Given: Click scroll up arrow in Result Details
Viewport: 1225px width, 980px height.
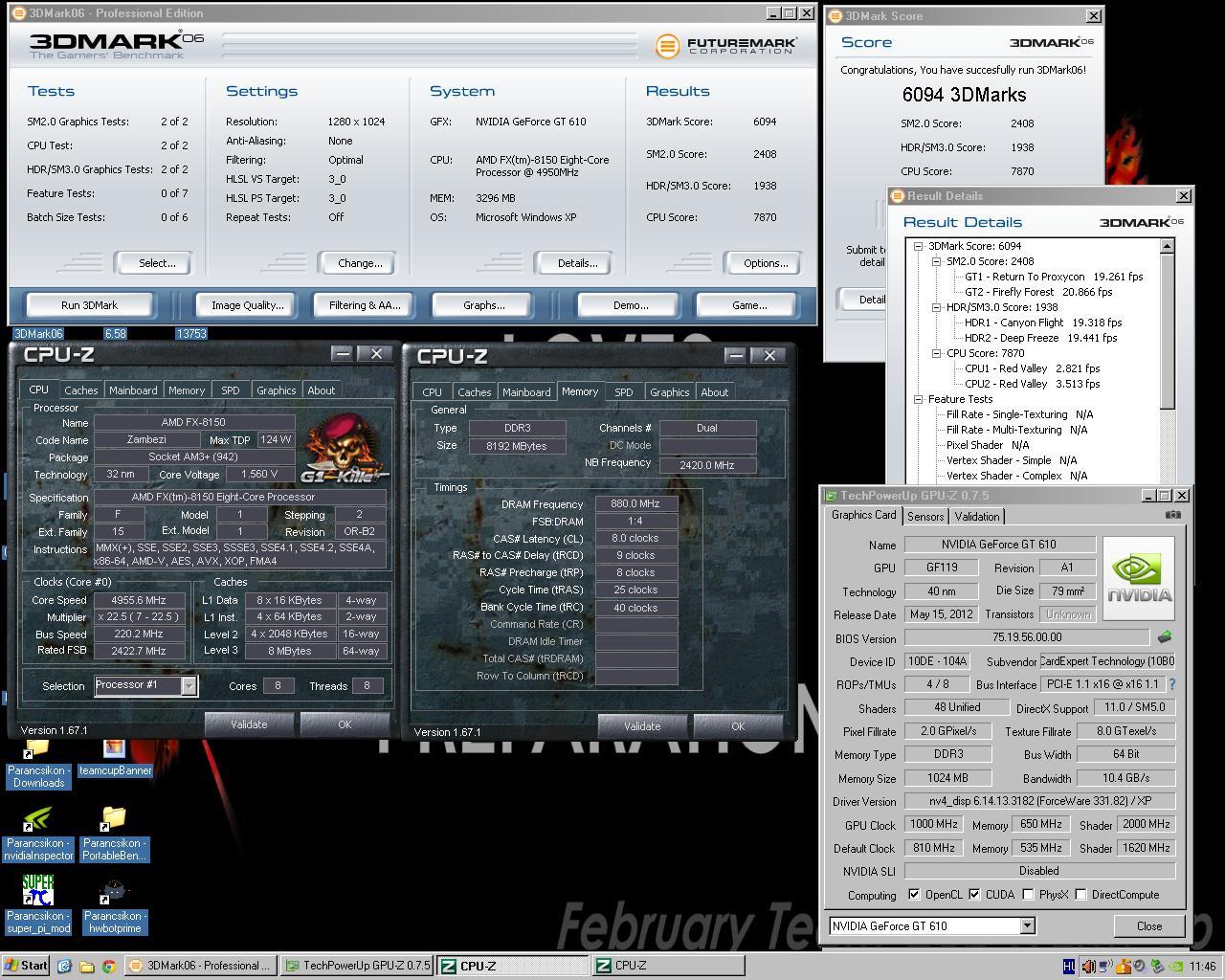Looking at the screenshot, I should pos(1167,247).
